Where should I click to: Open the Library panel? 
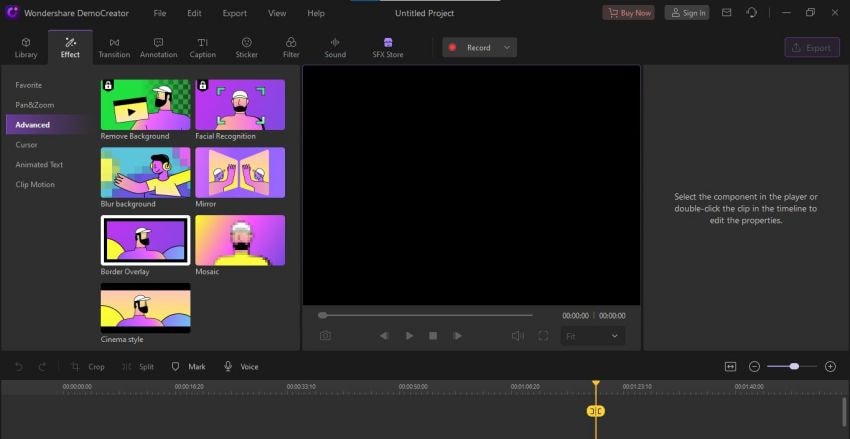(x=25, y=48)
